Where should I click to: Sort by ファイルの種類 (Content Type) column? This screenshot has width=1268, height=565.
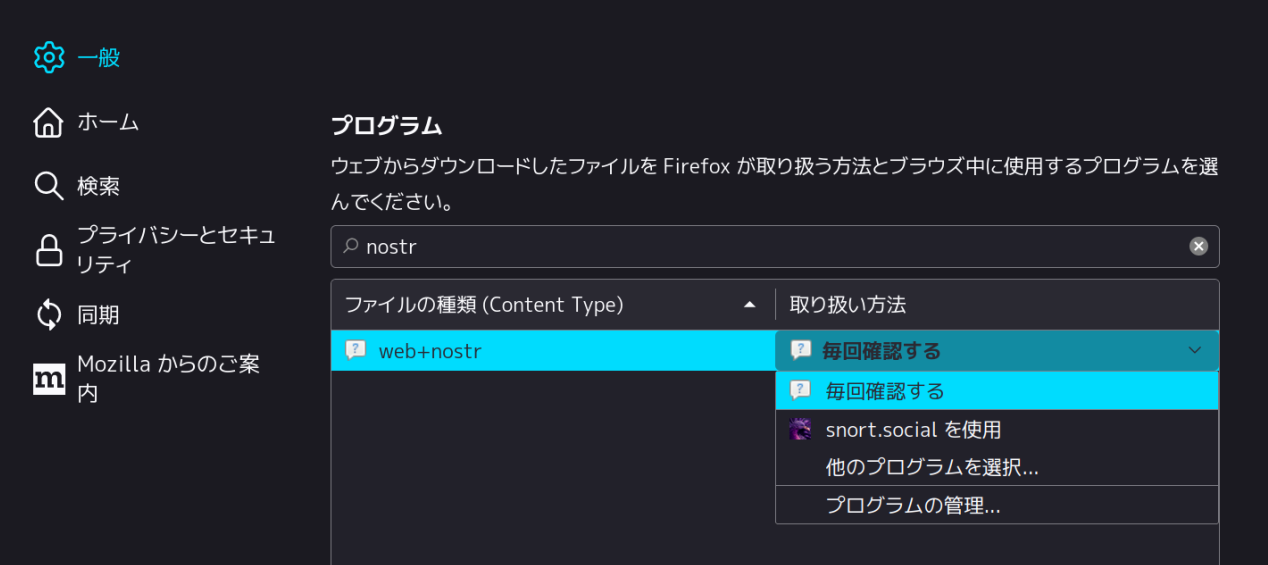pos(553,304)
